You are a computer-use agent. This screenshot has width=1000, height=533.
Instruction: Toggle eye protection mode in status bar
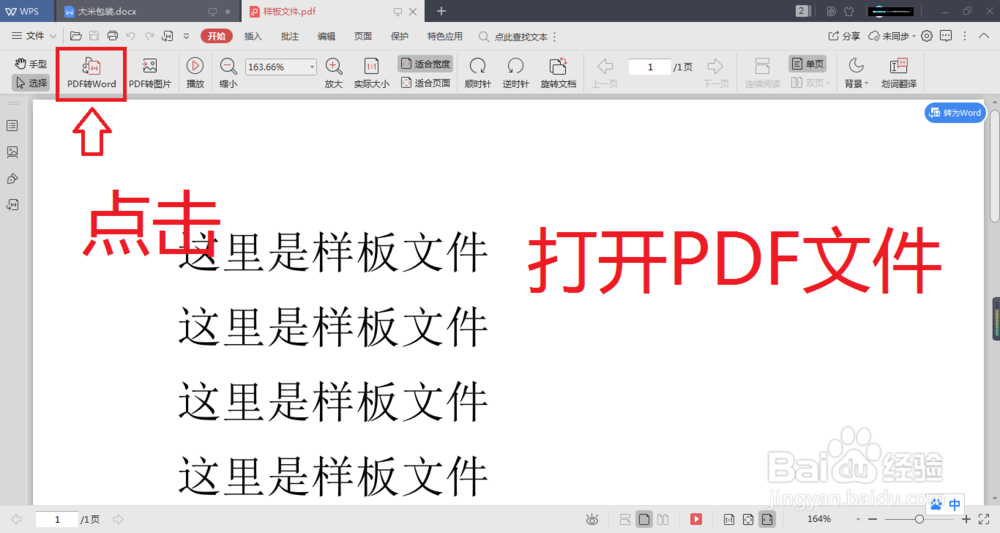(x=592, y=520)
